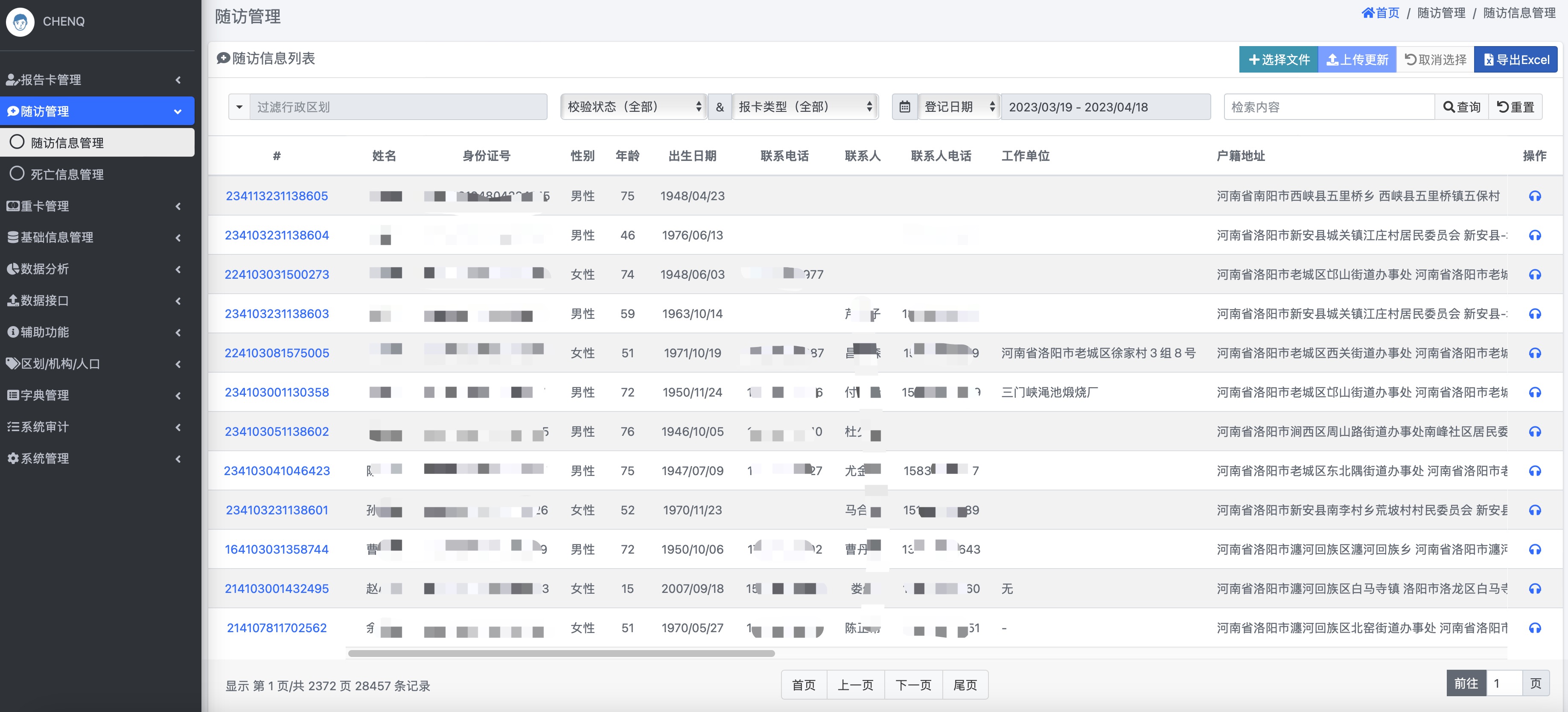Click 导出Excel export button
The width and height of the screenshot is (1568, 712).
(1516, 60)
